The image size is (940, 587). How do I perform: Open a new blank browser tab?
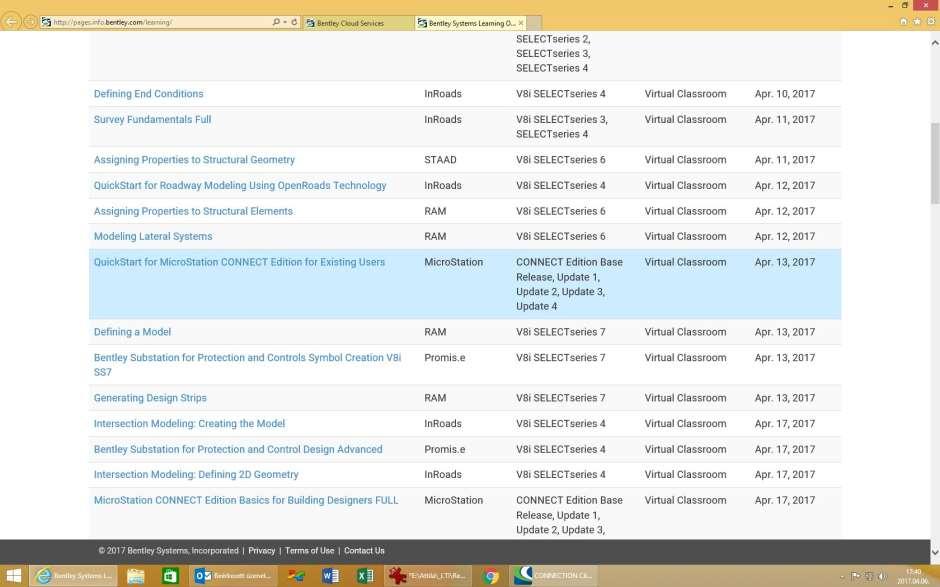click(535, 23)
